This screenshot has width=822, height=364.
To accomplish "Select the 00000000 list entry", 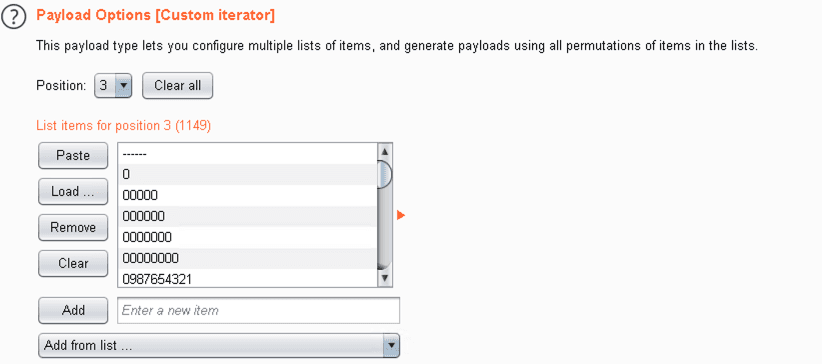I will (247, 258).
